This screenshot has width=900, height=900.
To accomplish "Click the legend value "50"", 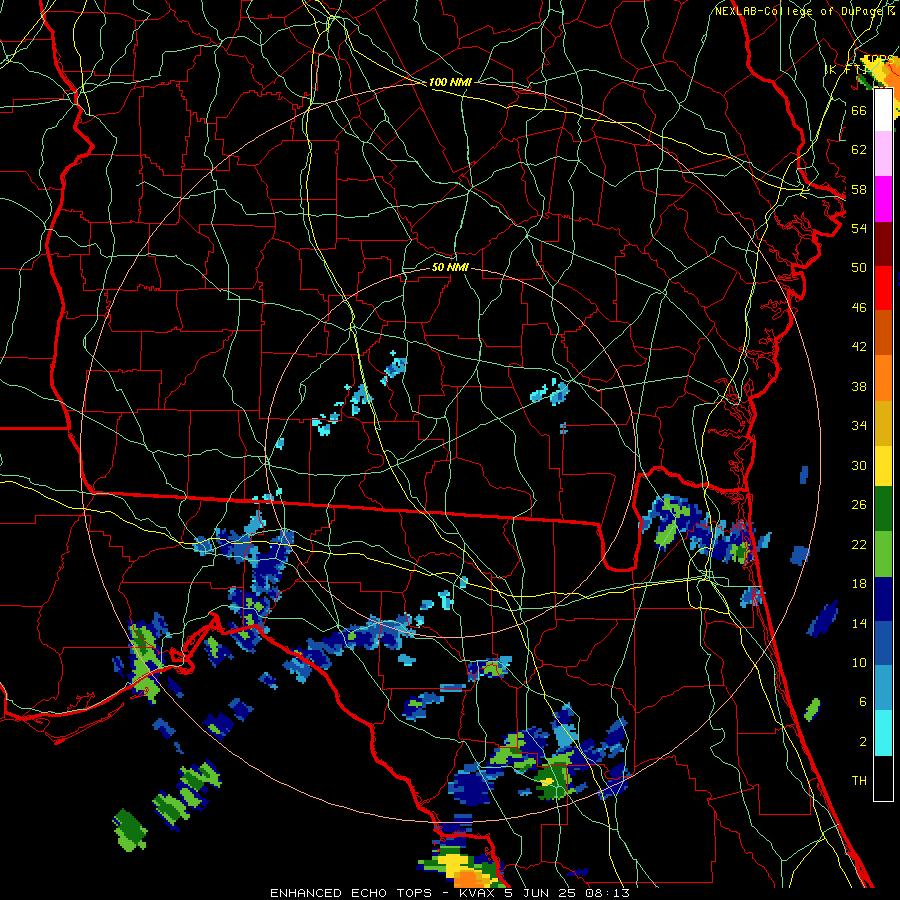I will 859,268.
